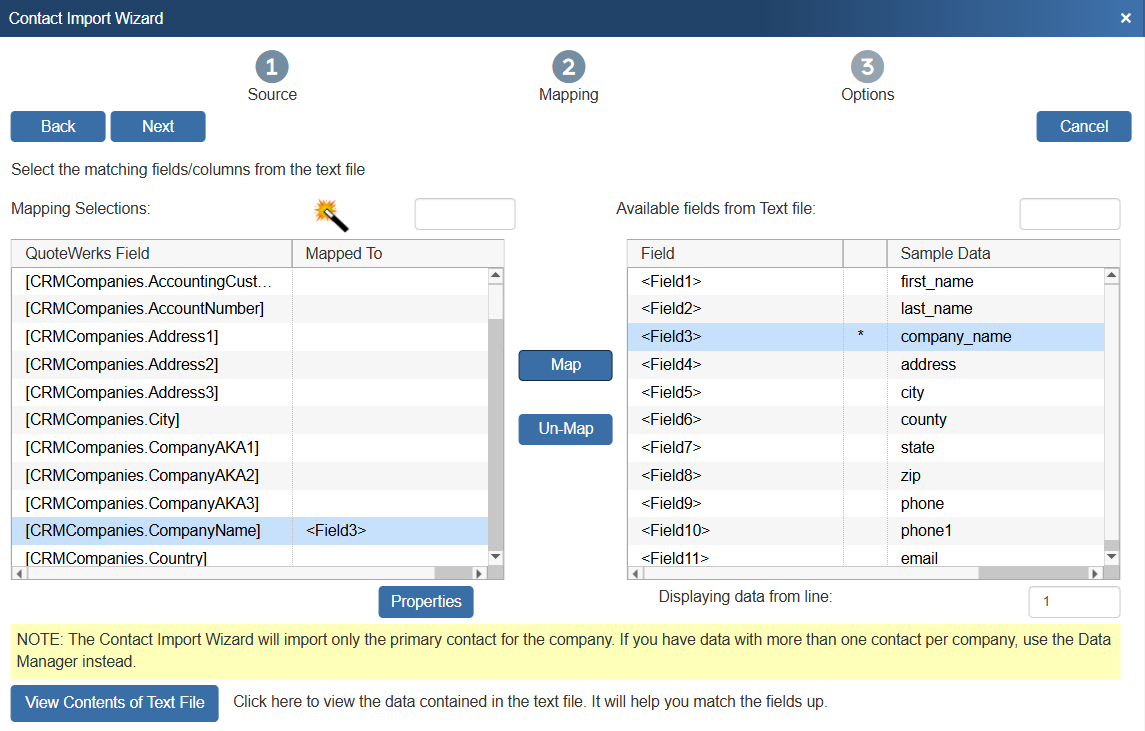This screenshot has height=731, width=1145.
Task: Click the auto-map magic wand icon
Action: [x=330, y=213]
